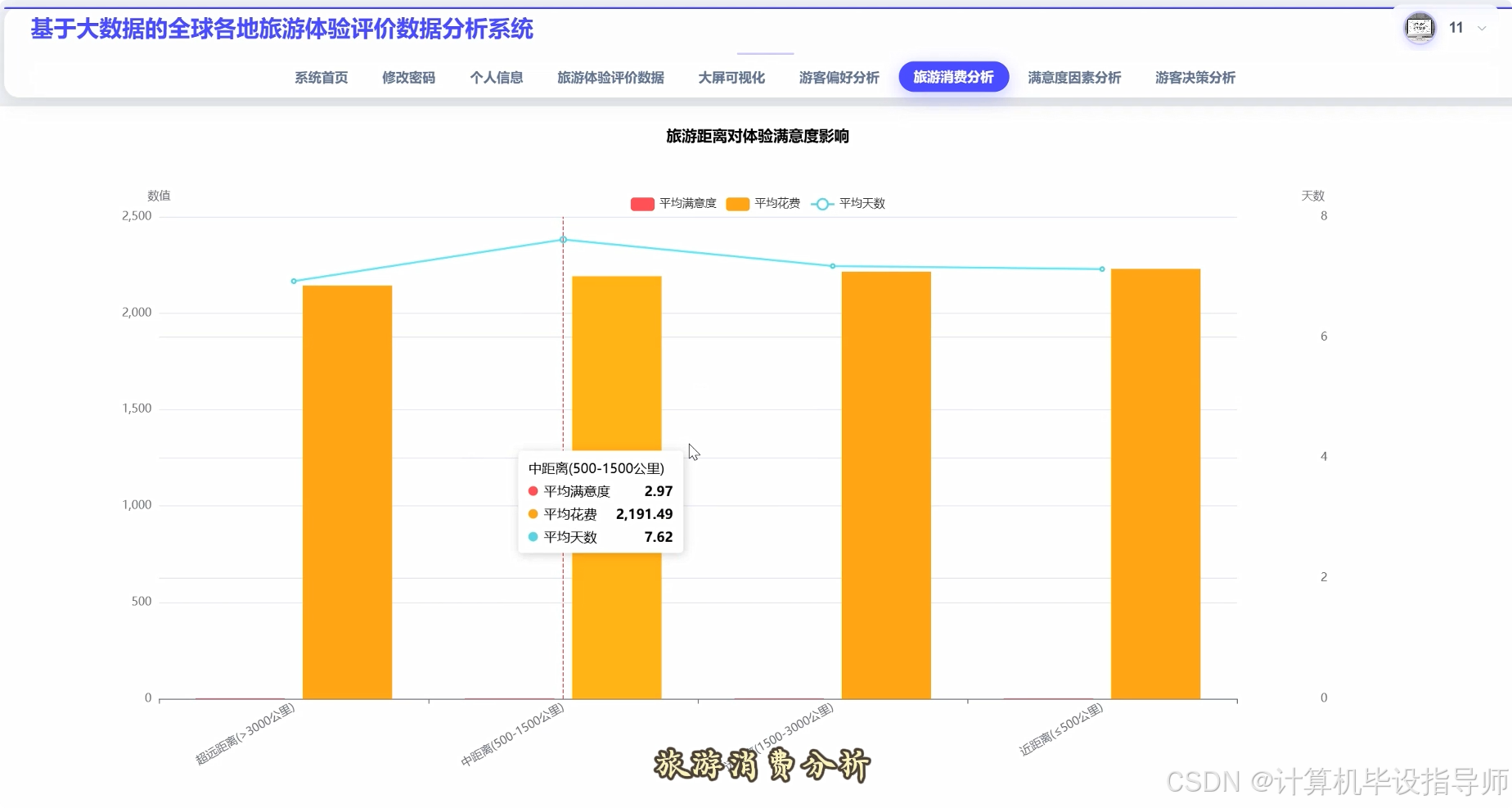
Task: Open the user account dropdown next to 11
Action: [1482, 28]
